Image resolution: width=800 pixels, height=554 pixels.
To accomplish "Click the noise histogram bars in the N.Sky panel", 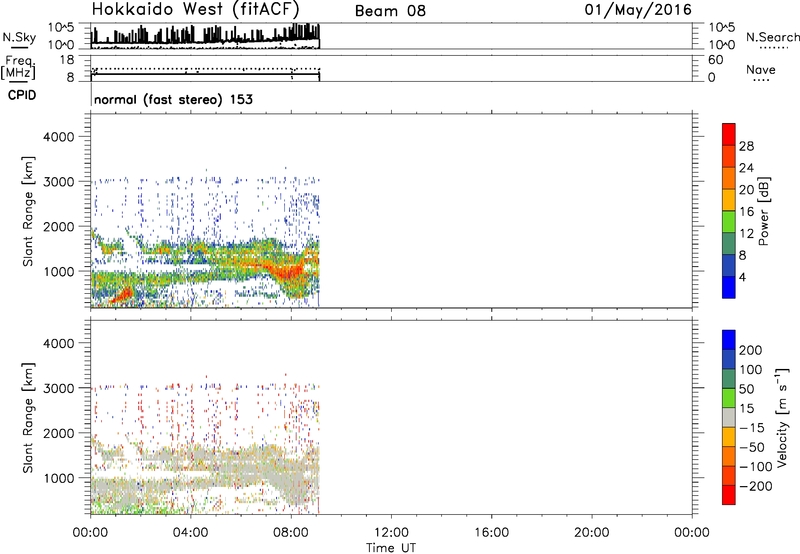I will coord(205,34).
